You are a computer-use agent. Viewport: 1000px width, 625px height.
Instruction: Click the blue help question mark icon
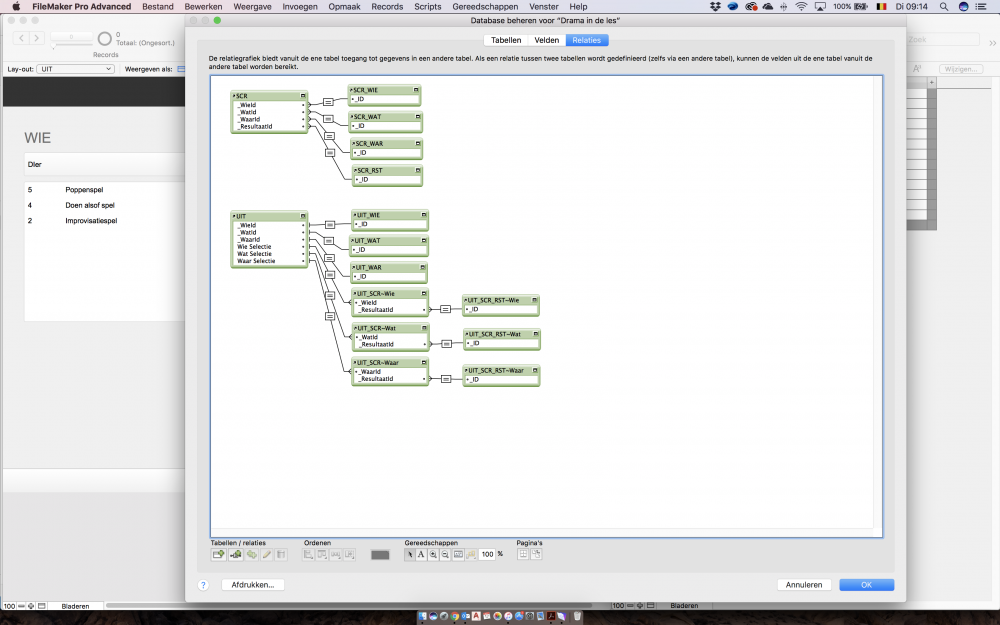[x=203, y=585]
